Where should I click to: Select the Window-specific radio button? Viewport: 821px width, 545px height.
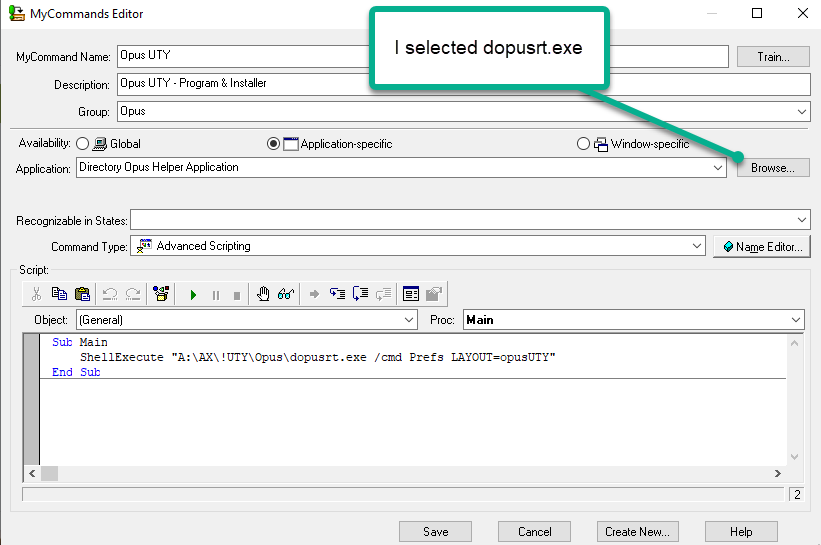(583, 143)
